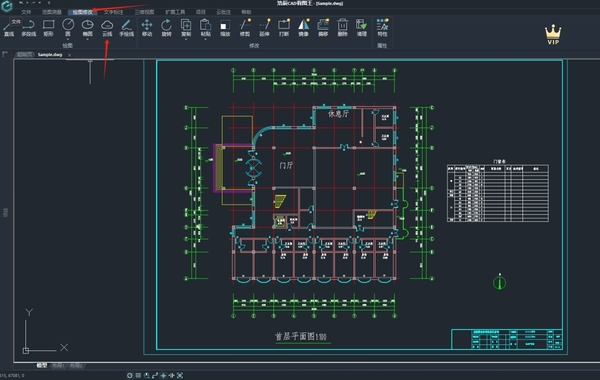Select the 镜像 mirror tool
The width and height of the screenshot is (600, 380).
pyautogui.click(x=303, y=29)
